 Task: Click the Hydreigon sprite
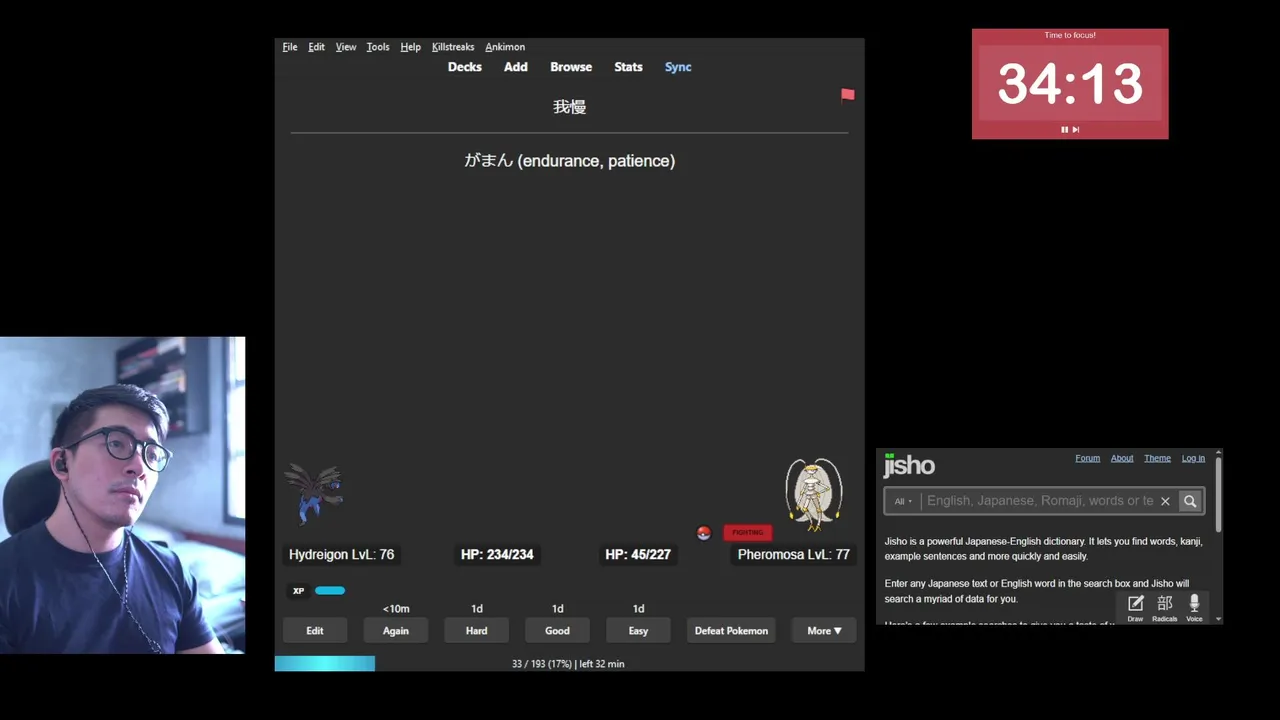pyautogui.click(x=315, y=493)
